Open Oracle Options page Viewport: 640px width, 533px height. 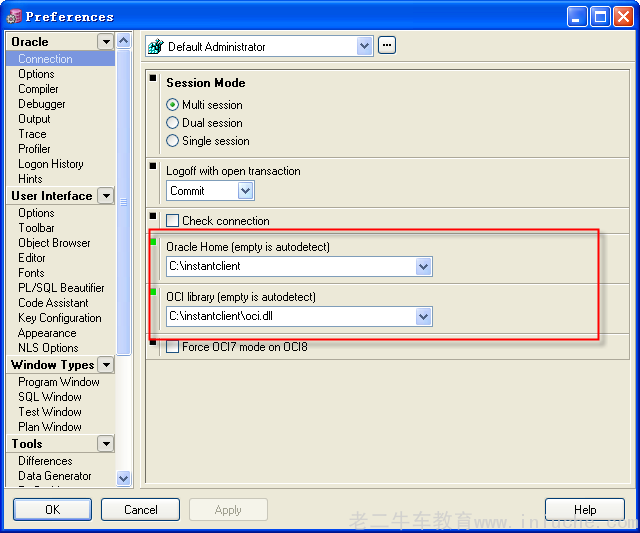36,74
